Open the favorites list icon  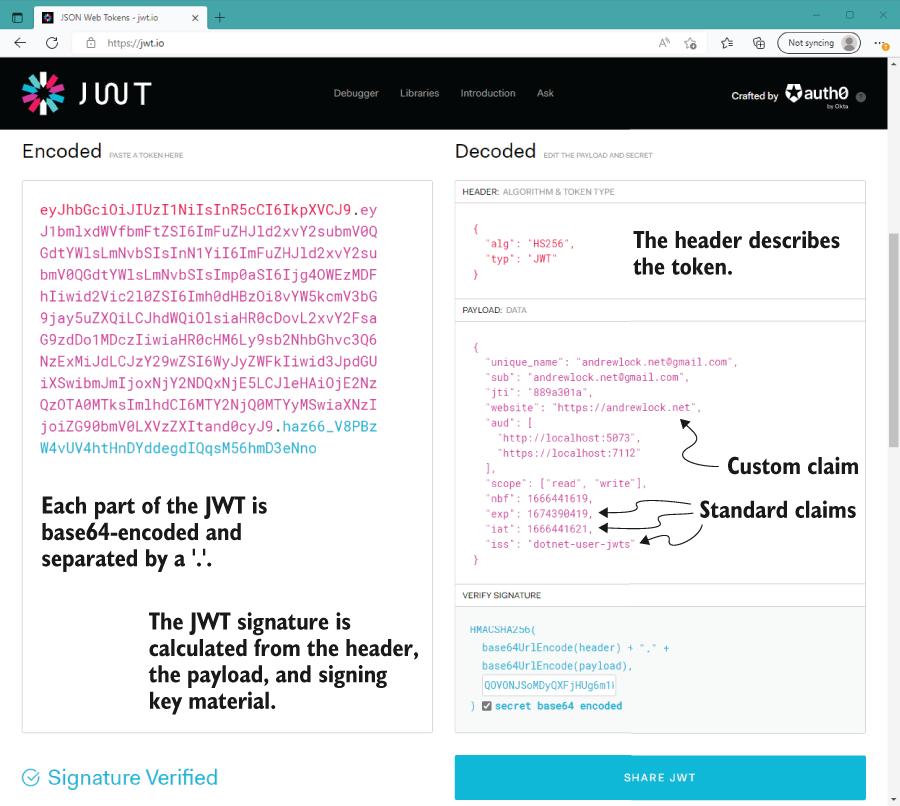727,43
